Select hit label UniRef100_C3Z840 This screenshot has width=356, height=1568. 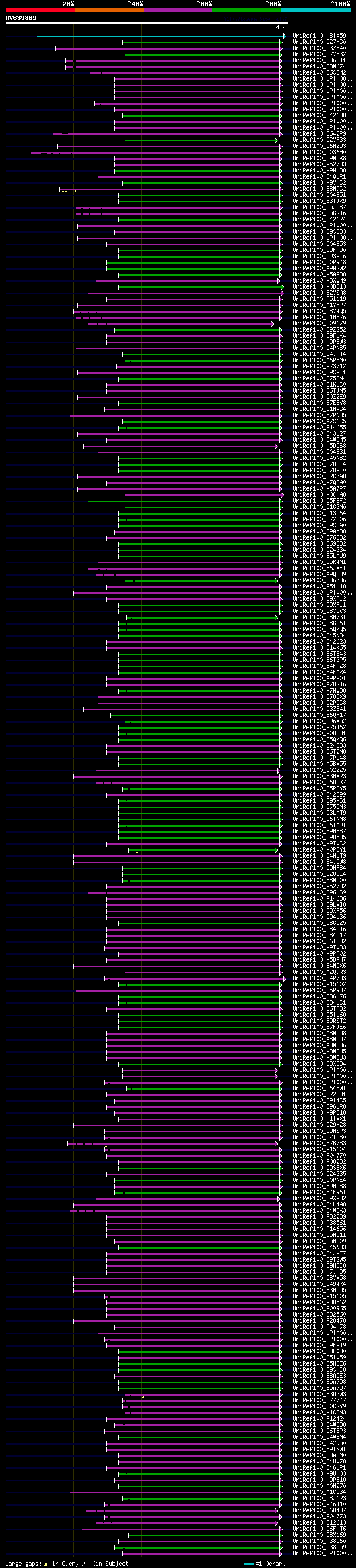click(319, 48)
